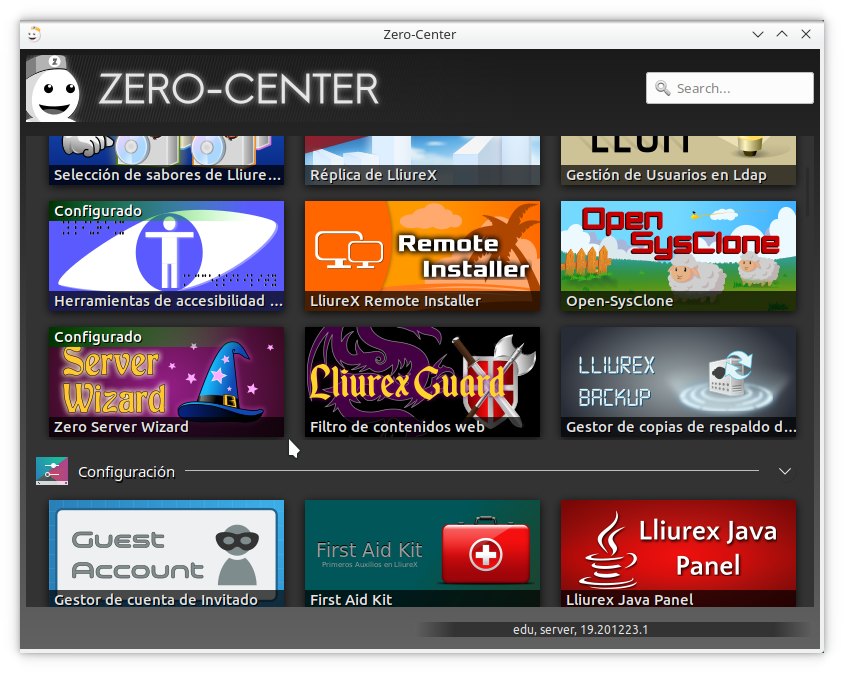Image resolution: width=844 pixels, height=673 pixels.
Task: Maximize the Zero-Center window
Action: pos(782,34)
